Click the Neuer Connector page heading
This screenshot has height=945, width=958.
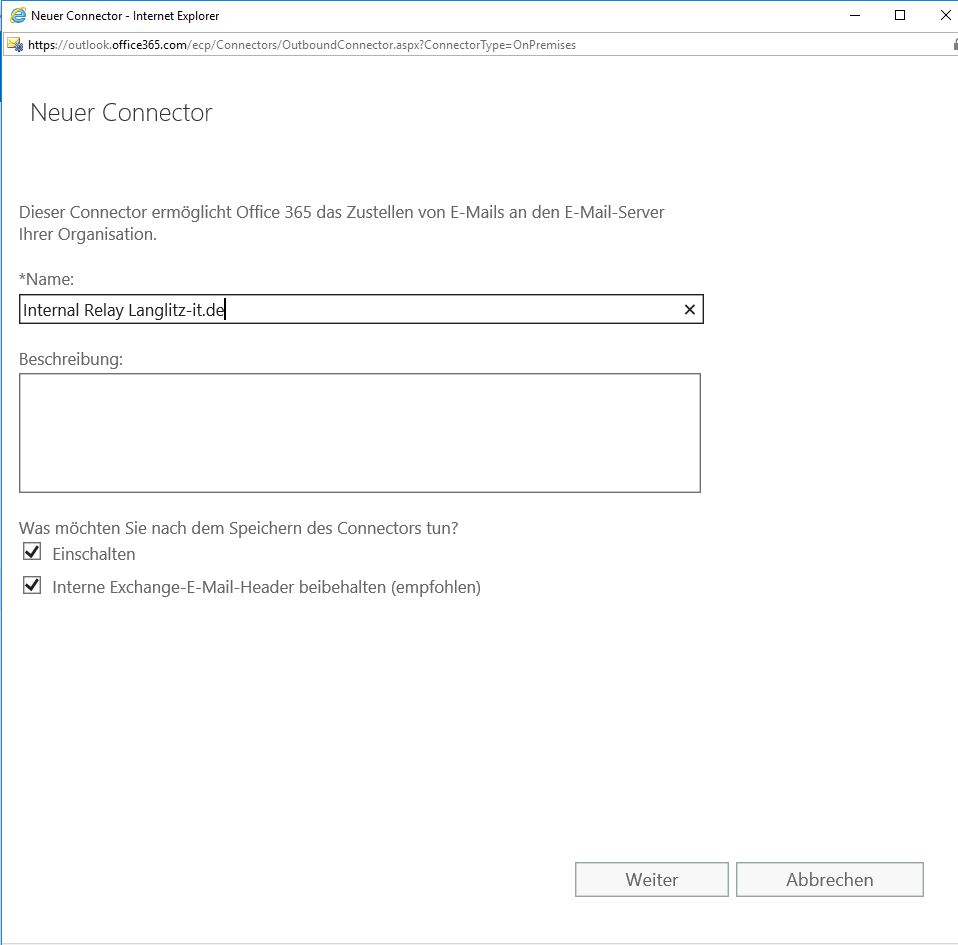tap(121, 112)
